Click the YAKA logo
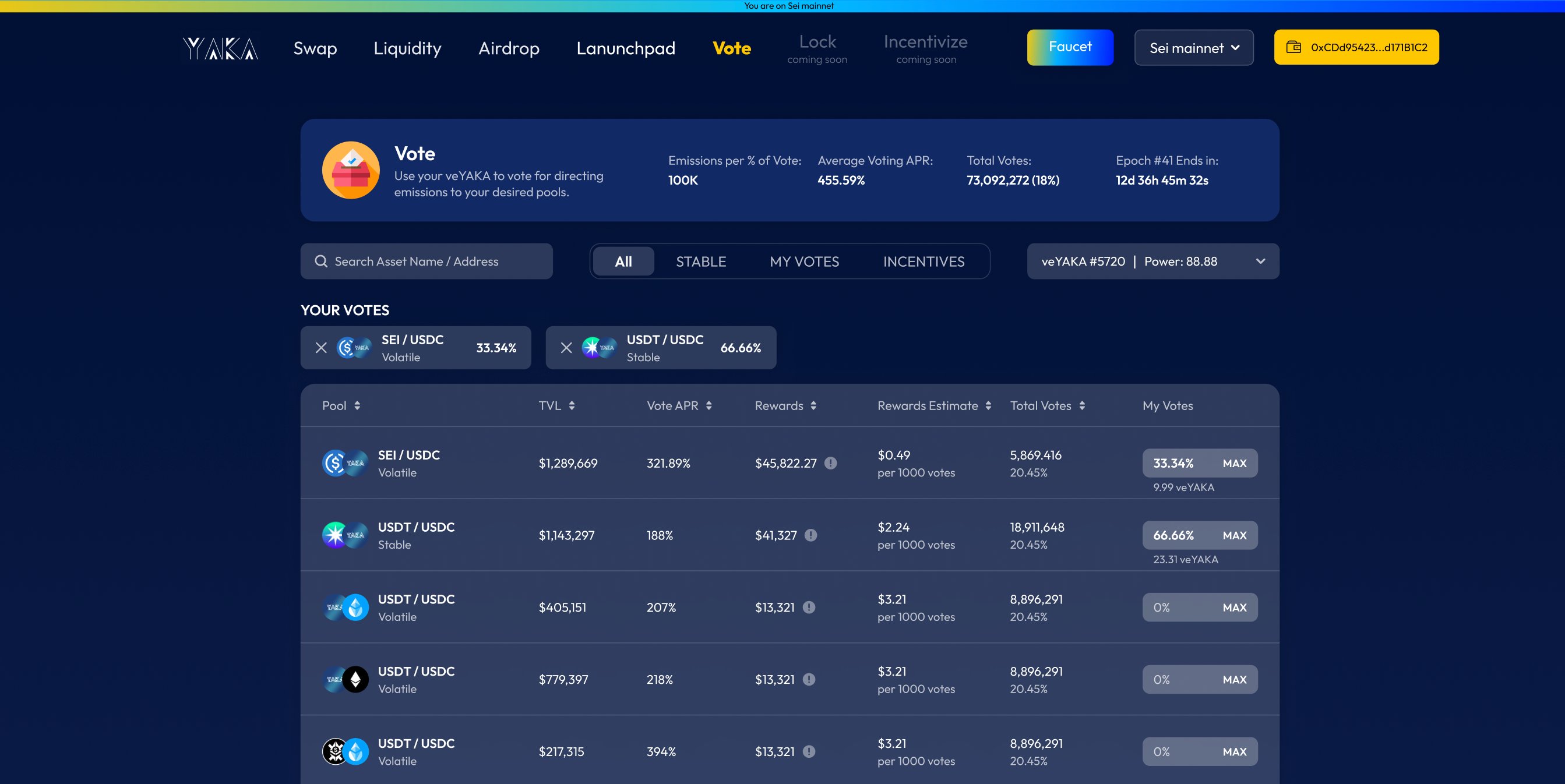 point(220,48)
